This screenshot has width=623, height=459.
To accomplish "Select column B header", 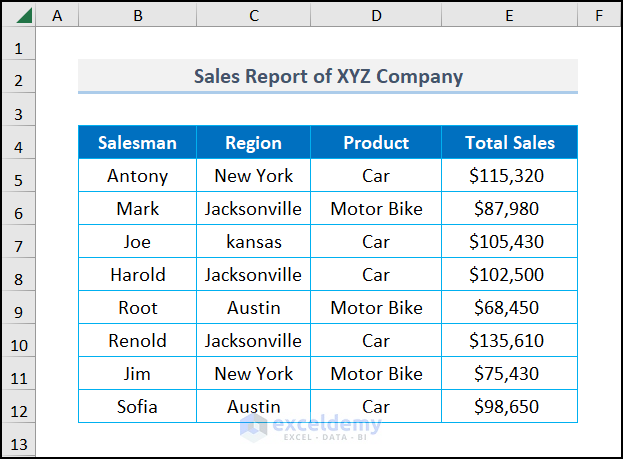I will pyautogui.click(x=137, y=16).
